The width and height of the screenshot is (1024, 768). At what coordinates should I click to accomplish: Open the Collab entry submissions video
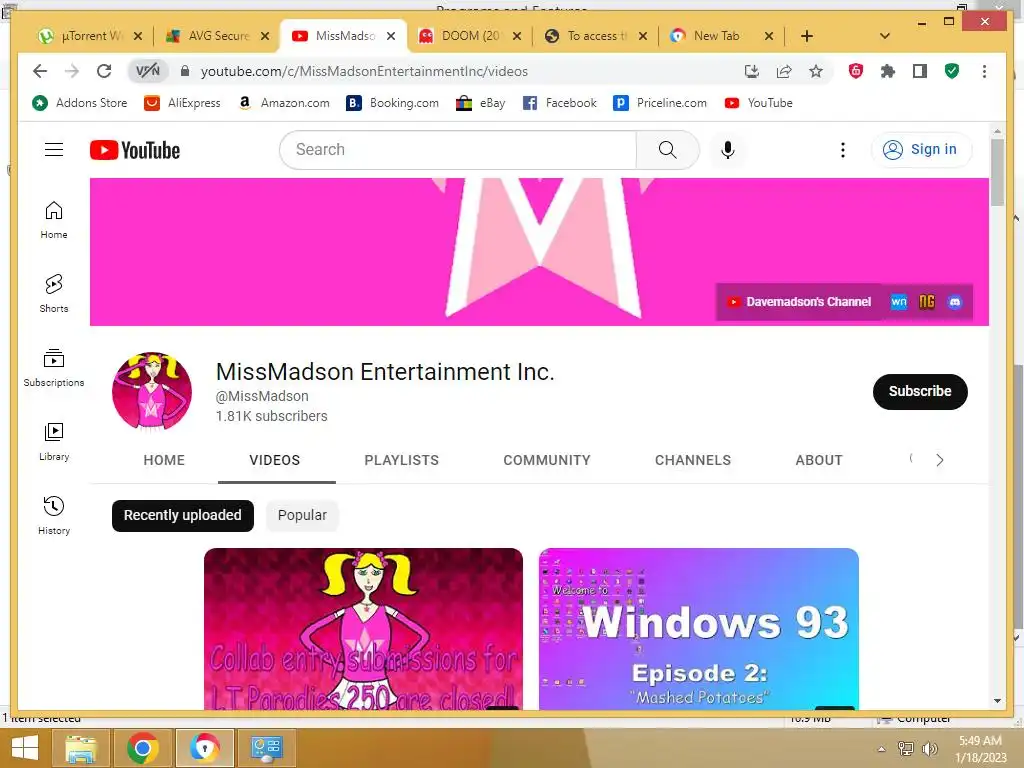363,629
